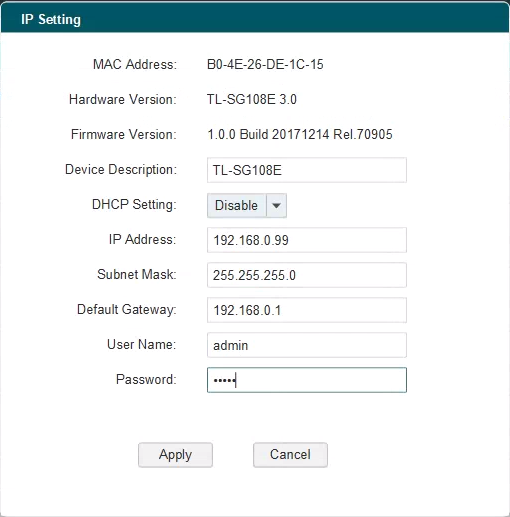Click the MAC Address label

point(135,64)
